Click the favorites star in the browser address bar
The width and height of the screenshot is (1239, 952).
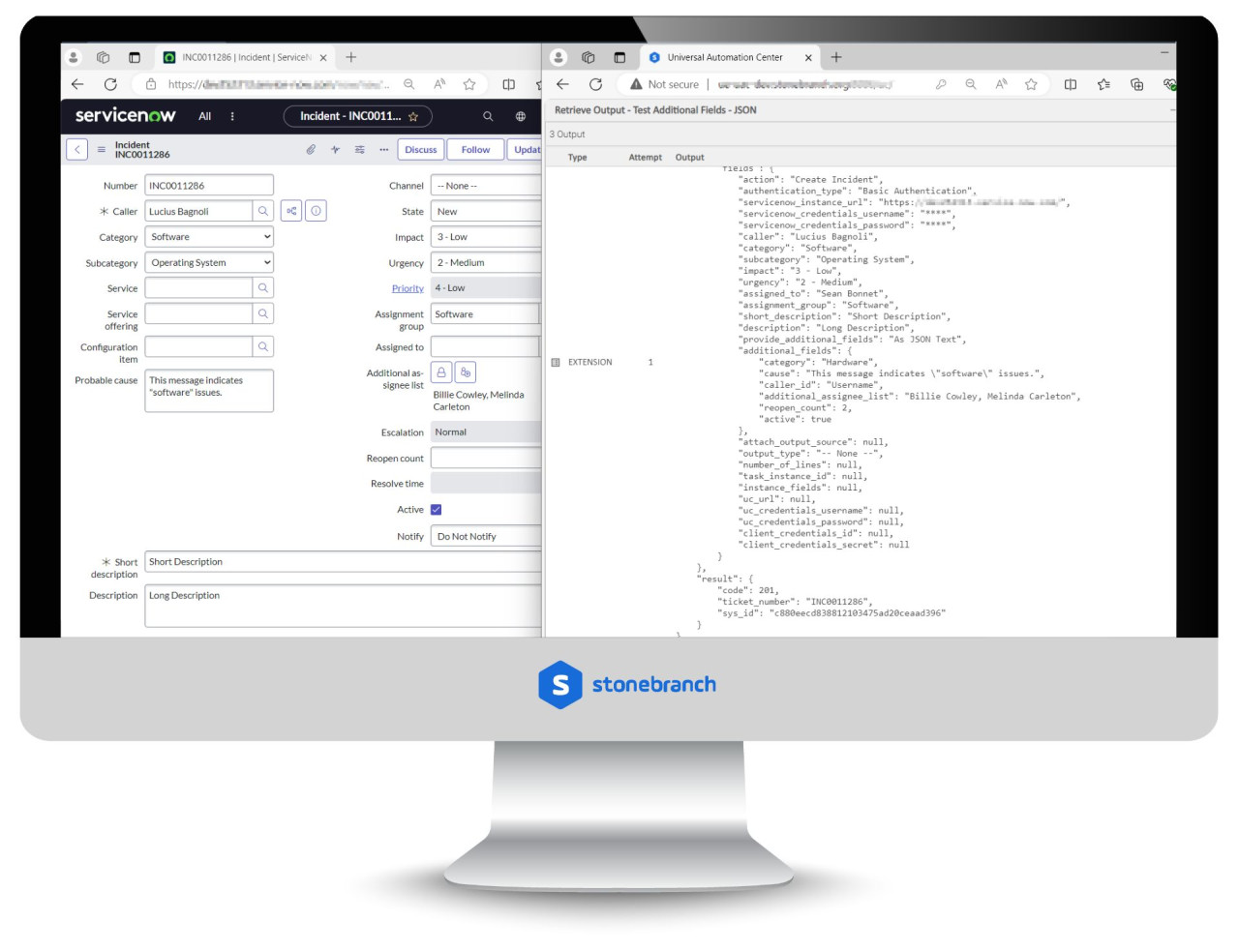pos(468,84)
